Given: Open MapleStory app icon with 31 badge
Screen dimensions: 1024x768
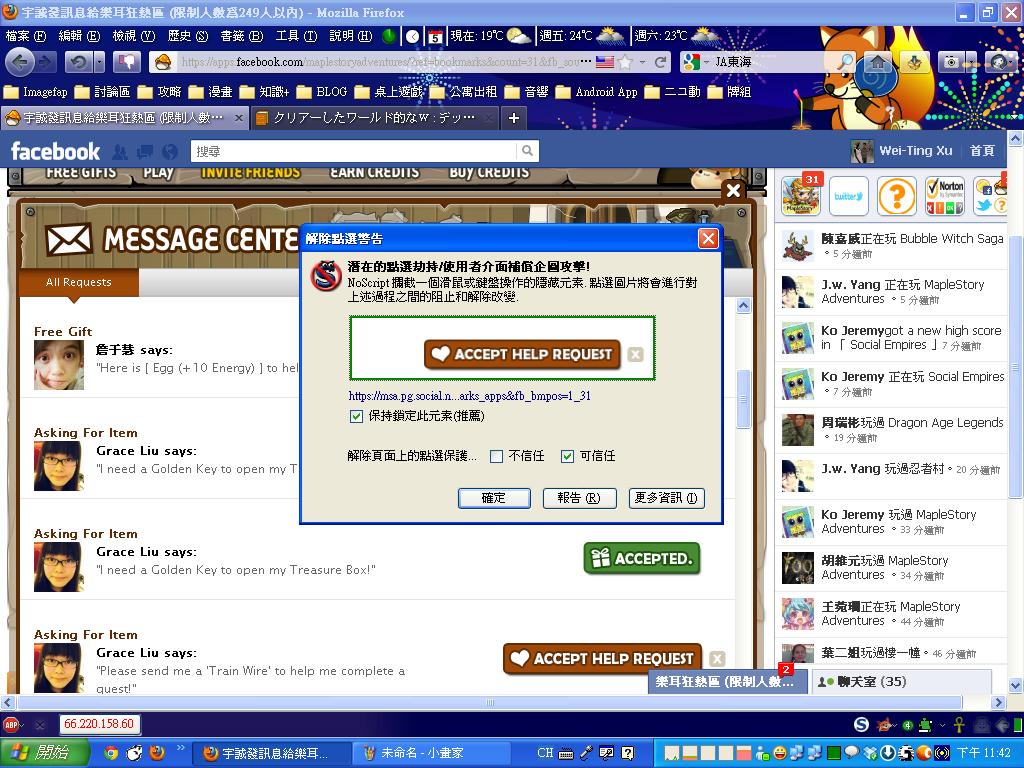Looking at the screenshot, I should click(x=801, y=195).
